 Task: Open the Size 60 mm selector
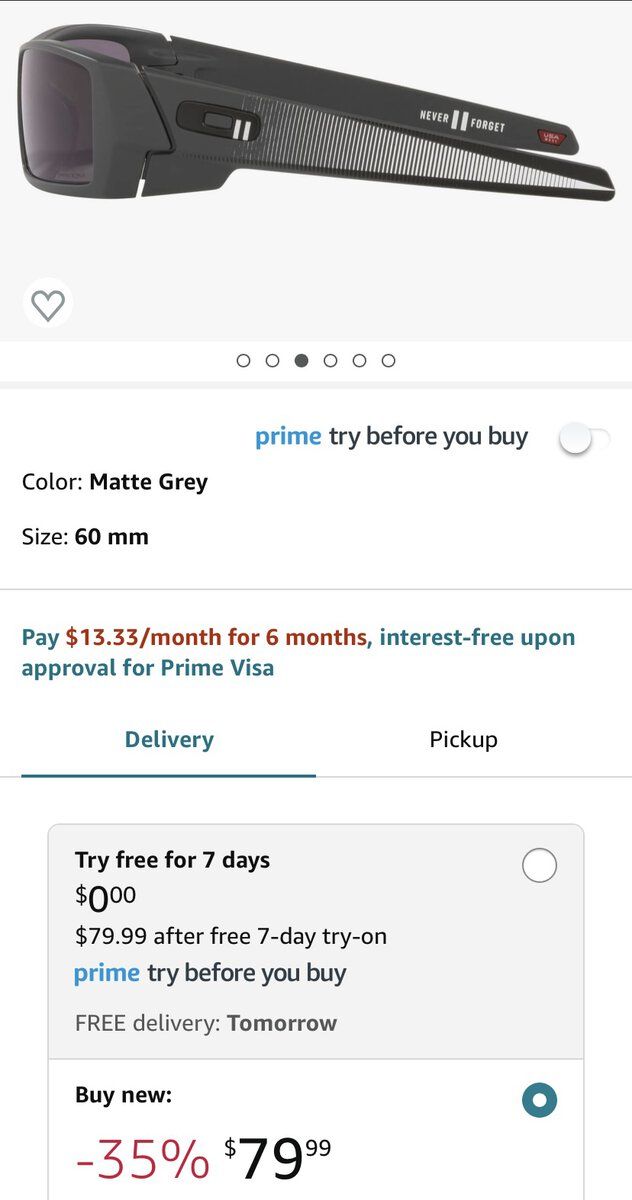85,537
